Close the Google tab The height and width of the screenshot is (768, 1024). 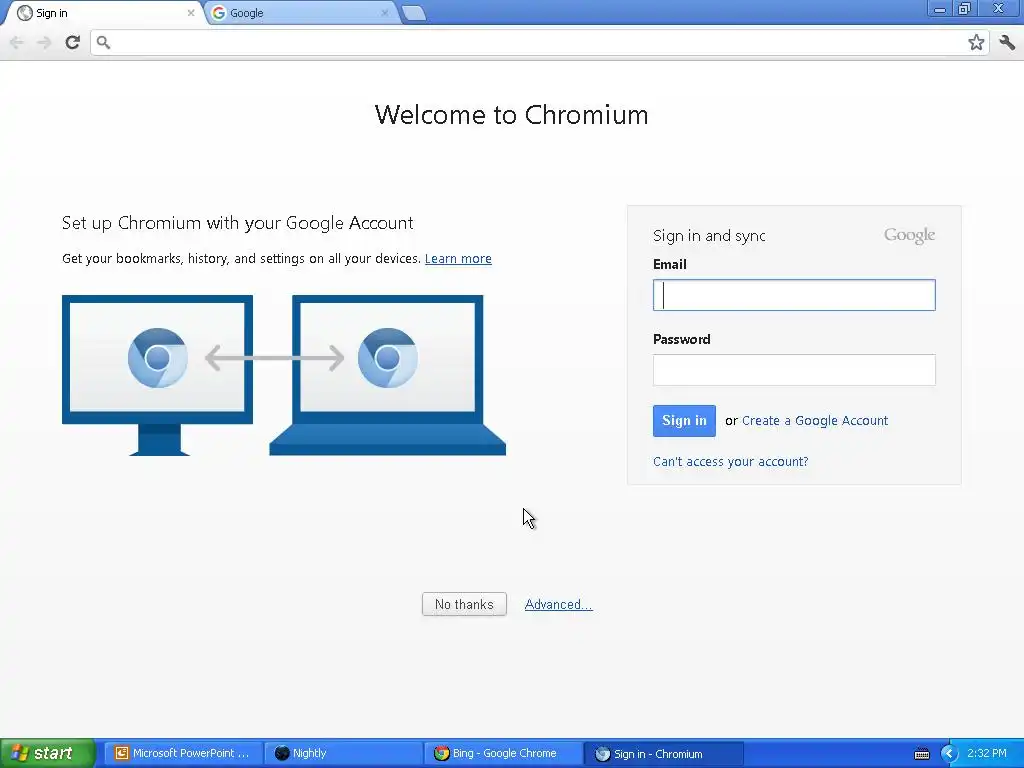[x=385, y=13]
